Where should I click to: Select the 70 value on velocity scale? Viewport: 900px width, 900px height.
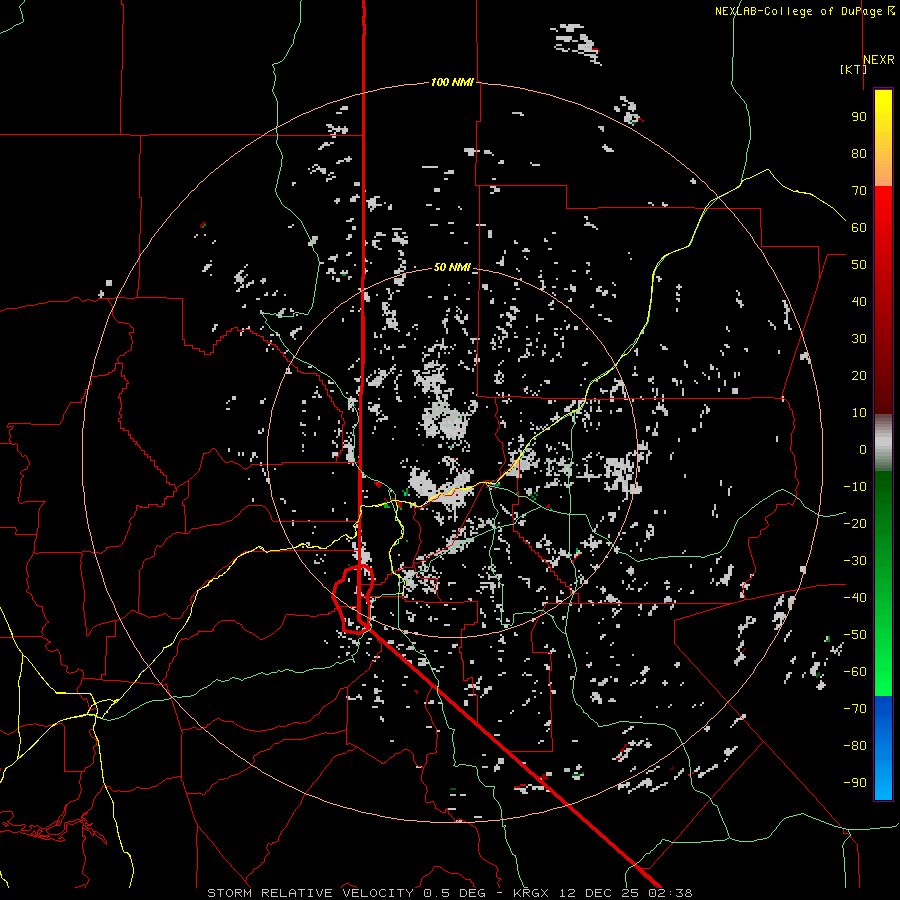(859, 191)
